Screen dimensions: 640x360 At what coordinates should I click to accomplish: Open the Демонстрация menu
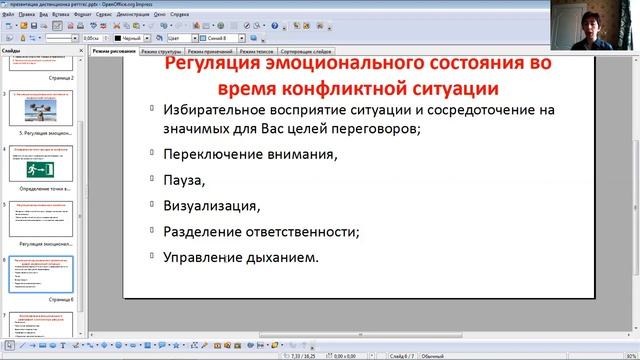coord(133,14)
